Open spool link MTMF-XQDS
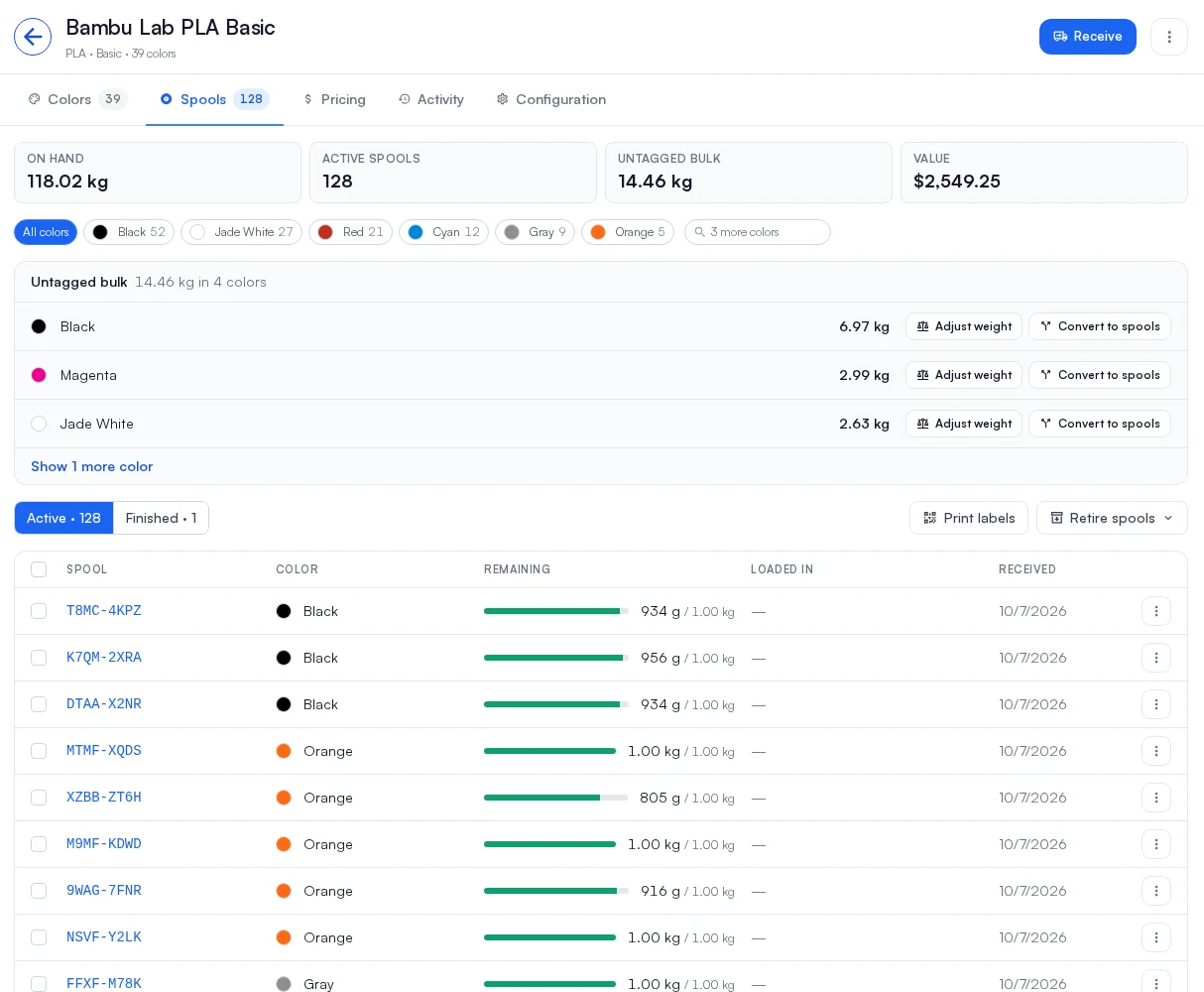This screenshot has width=1204, height=992. [104, 751]
